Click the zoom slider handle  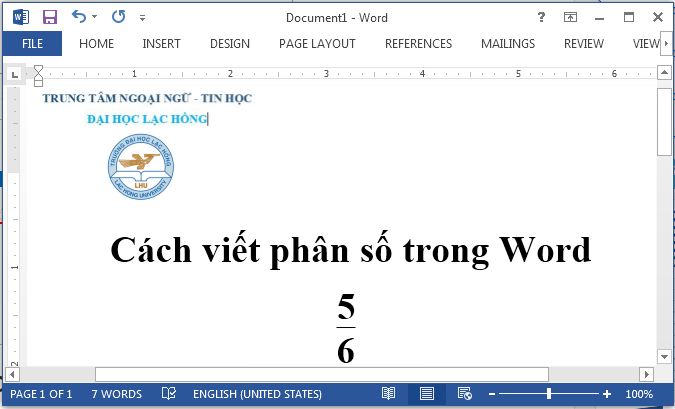pyautogui.click(x=549, y=394)
